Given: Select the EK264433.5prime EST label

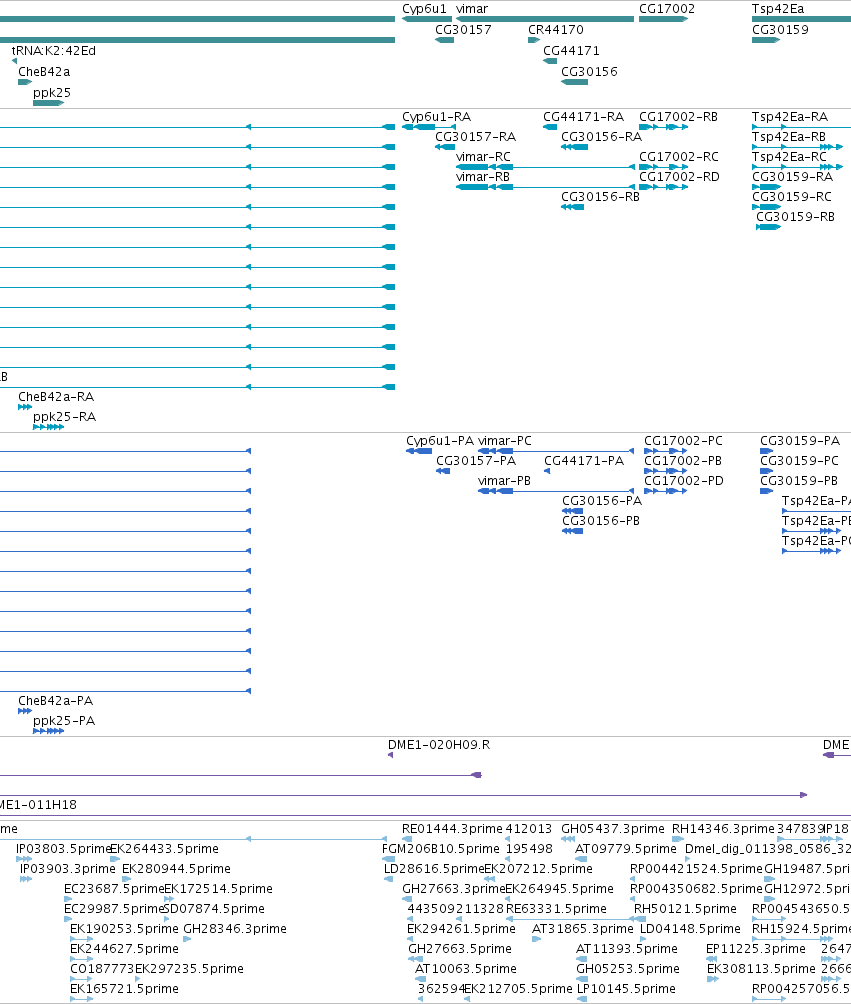Looking at the screenshot, I should click(x=165, y=849).
